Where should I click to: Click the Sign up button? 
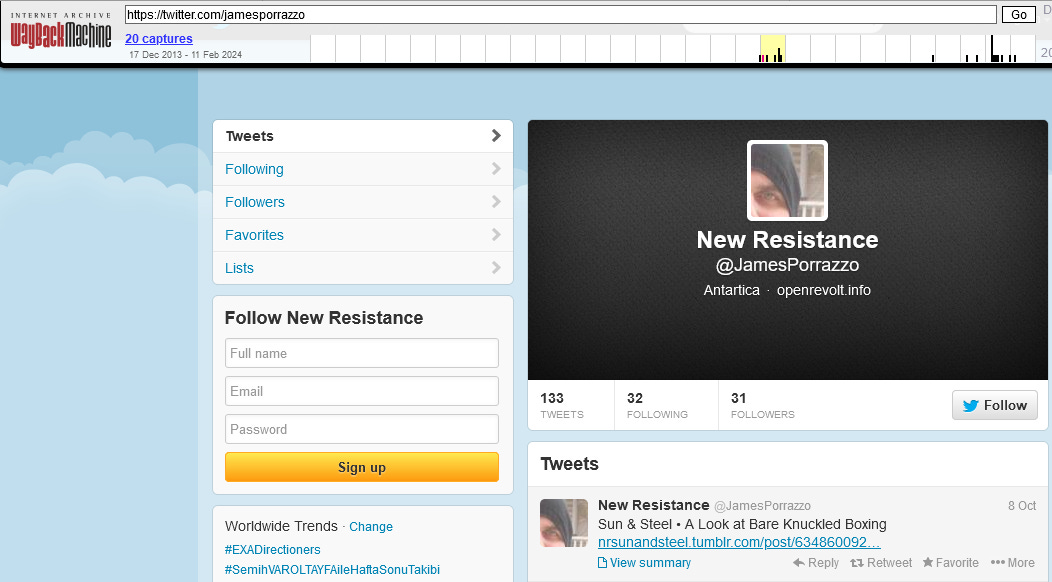coord(362,467)
